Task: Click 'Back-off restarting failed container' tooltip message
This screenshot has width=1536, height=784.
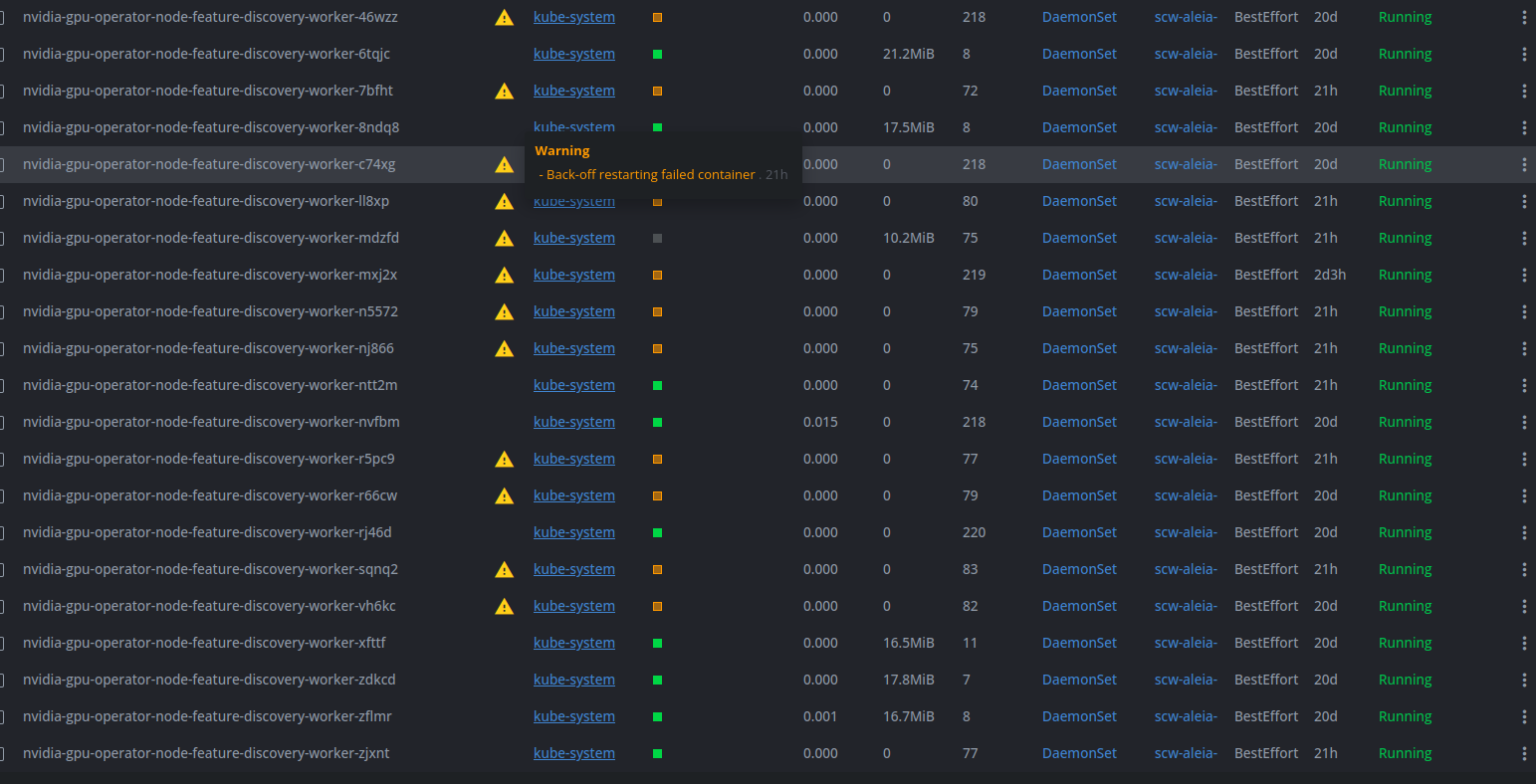Action: click(650, 174)
